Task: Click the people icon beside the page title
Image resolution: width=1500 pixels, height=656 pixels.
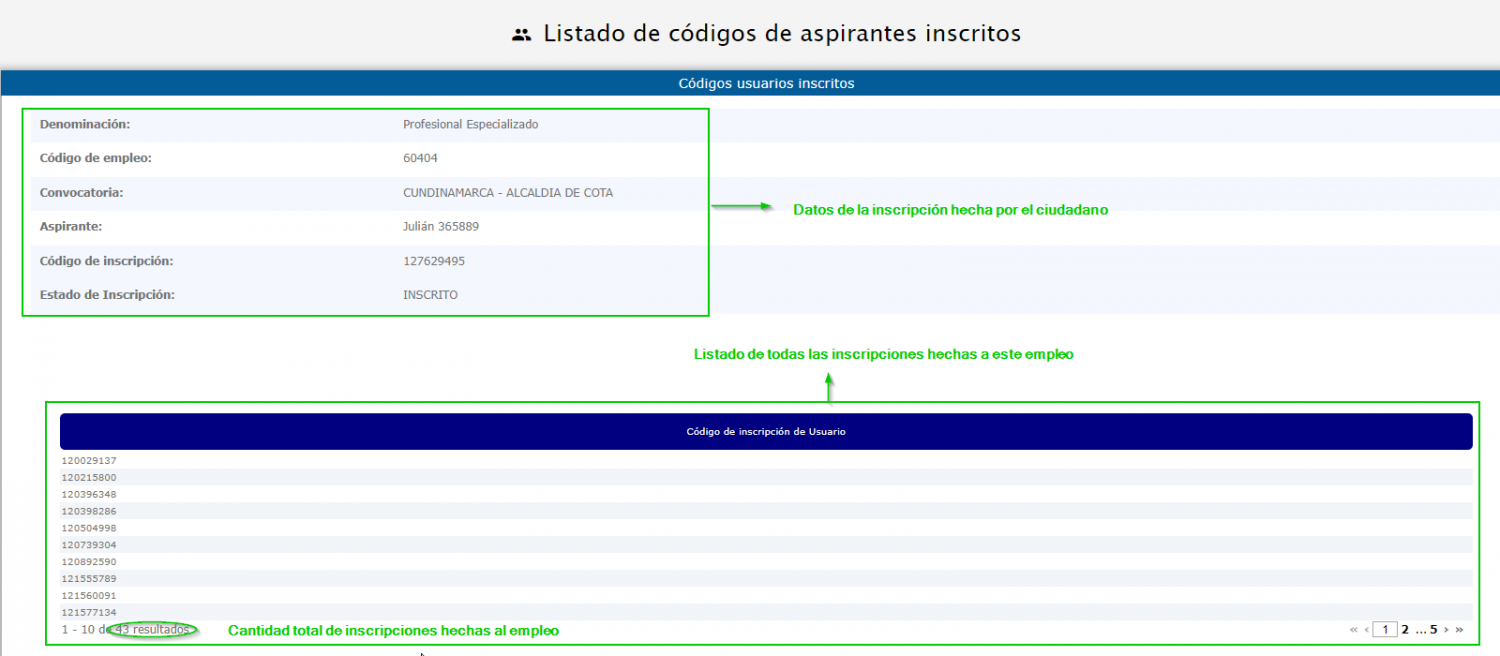Action: coord(520,34)
